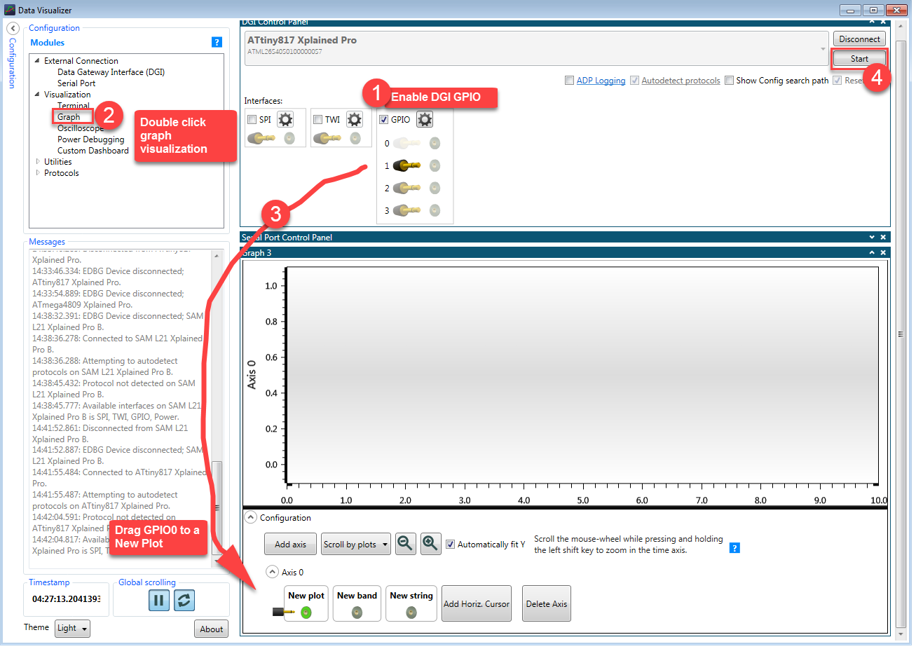Collapse the Graph 3 panel

click(871, 252)
